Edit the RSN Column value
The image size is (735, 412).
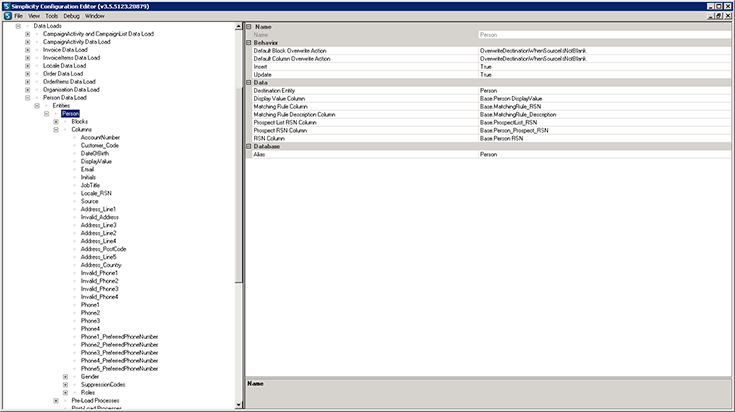point(604,138)
